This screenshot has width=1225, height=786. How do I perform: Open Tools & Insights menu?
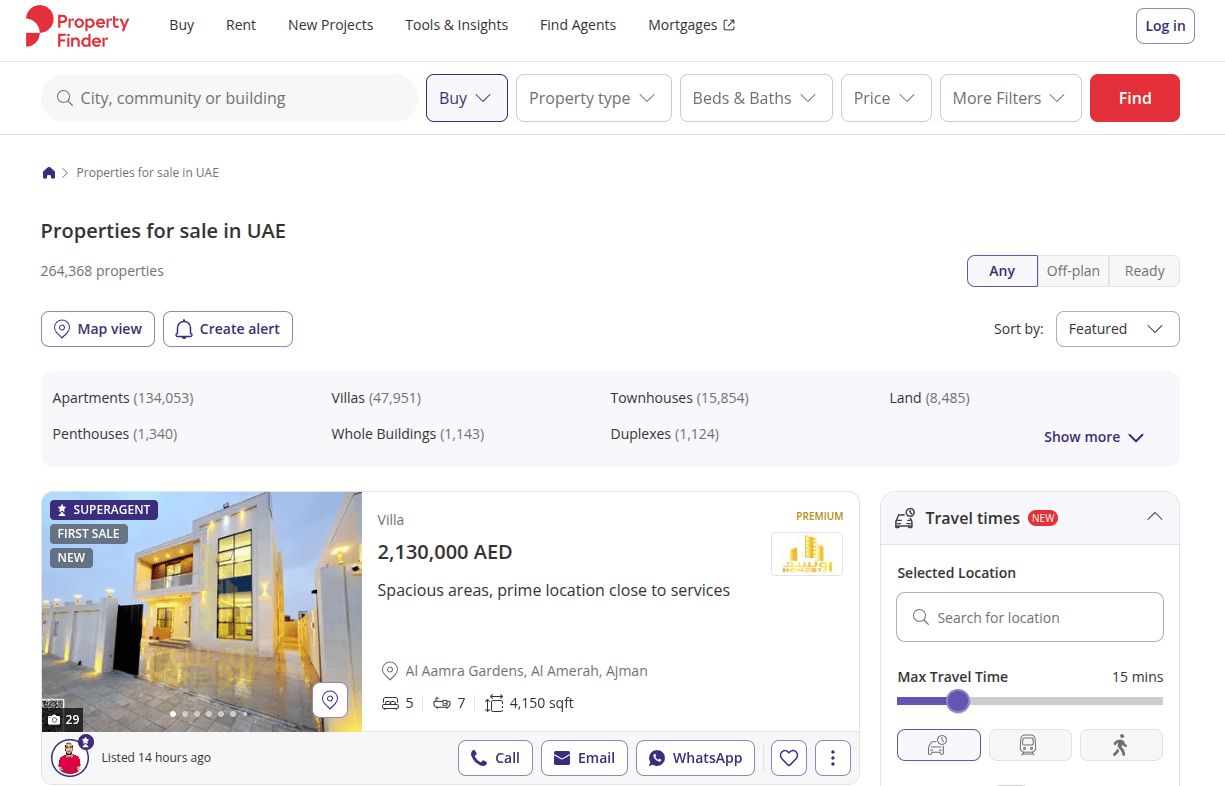coord(456,25)
